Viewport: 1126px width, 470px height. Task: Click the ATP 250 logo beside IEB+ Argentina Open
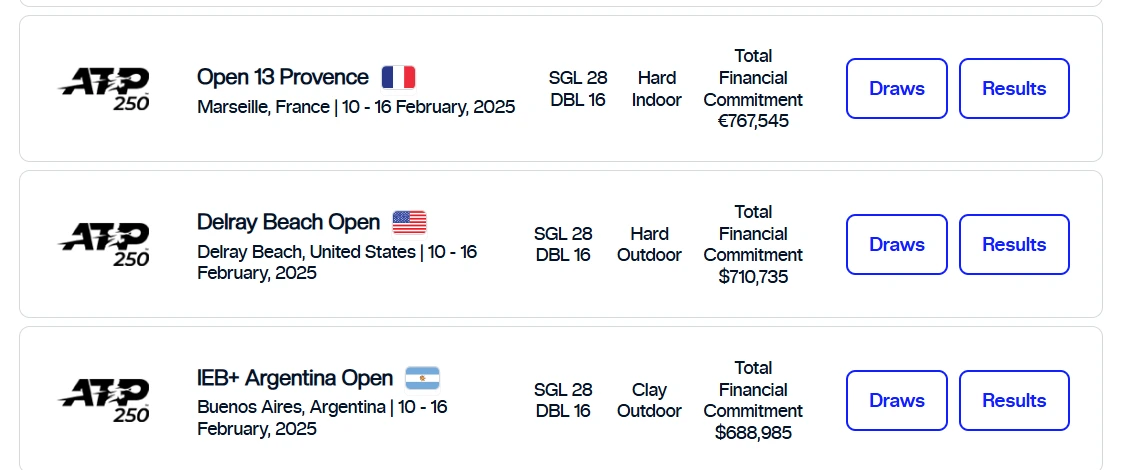(104, 400)
